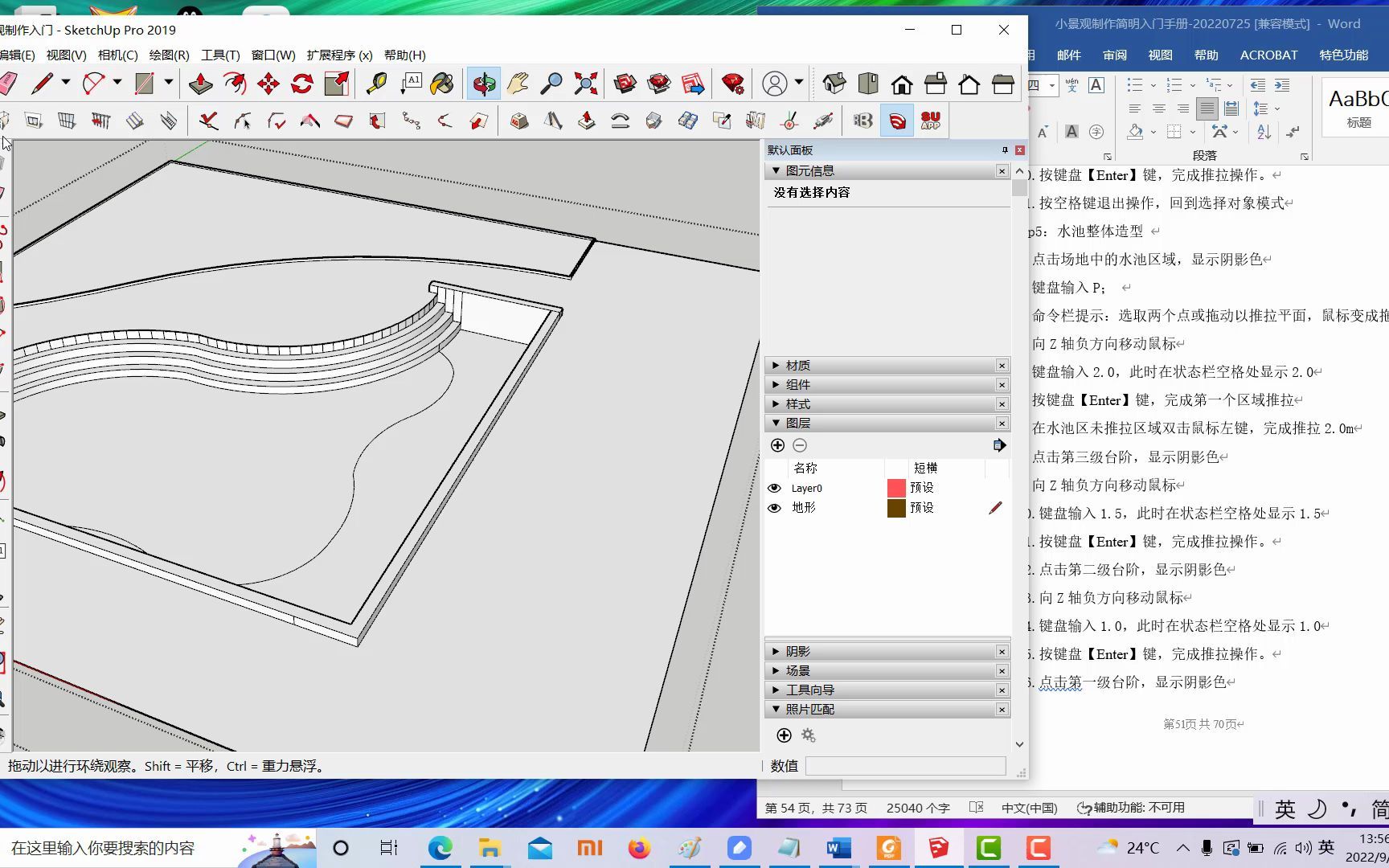Image resolution: width=1389 pixels, height=868 pixels.
Task: Select the Zoom magnifier tool
Action: click(551, 83)
